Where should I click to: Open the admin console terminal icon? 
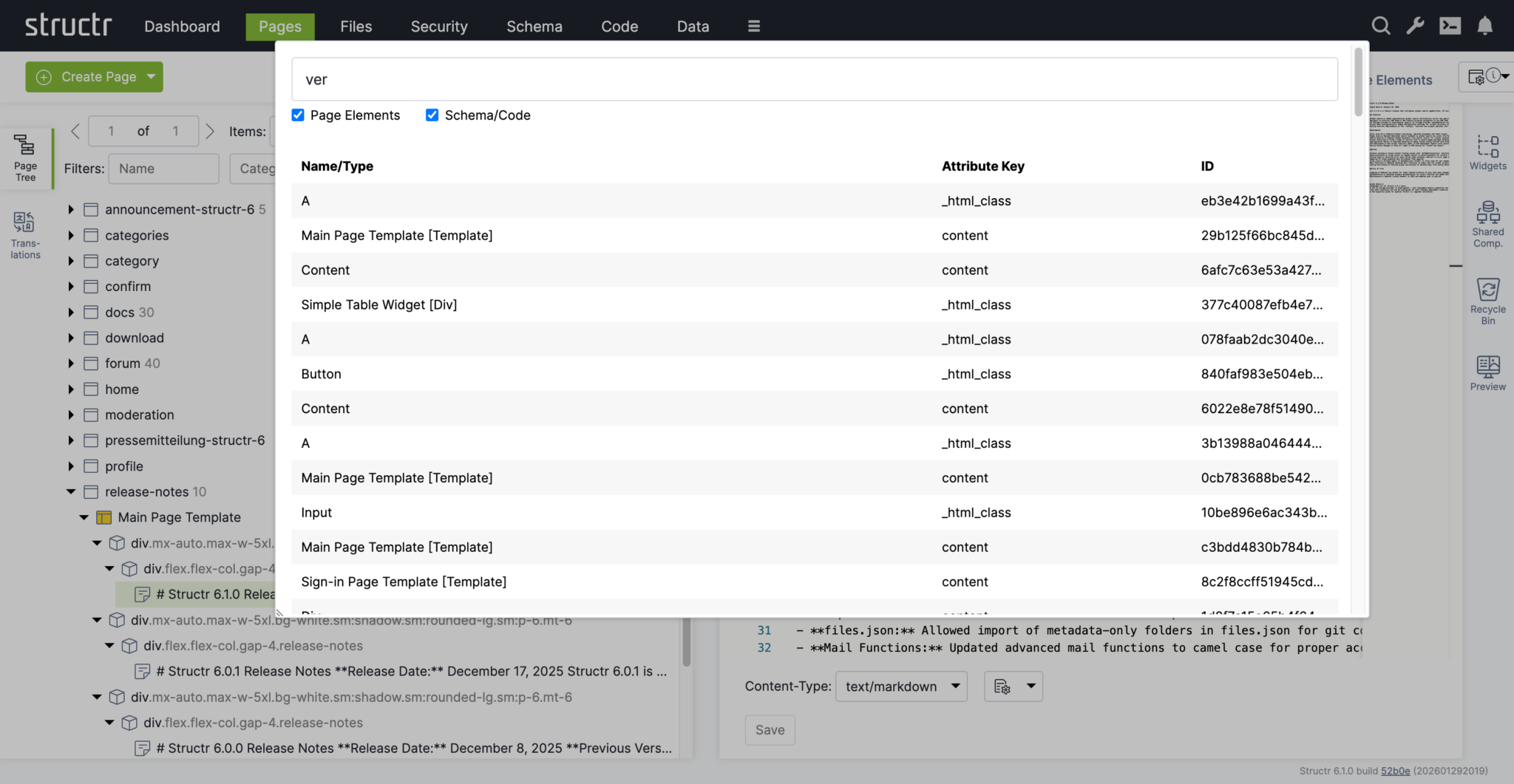(x=1450, y=26)
